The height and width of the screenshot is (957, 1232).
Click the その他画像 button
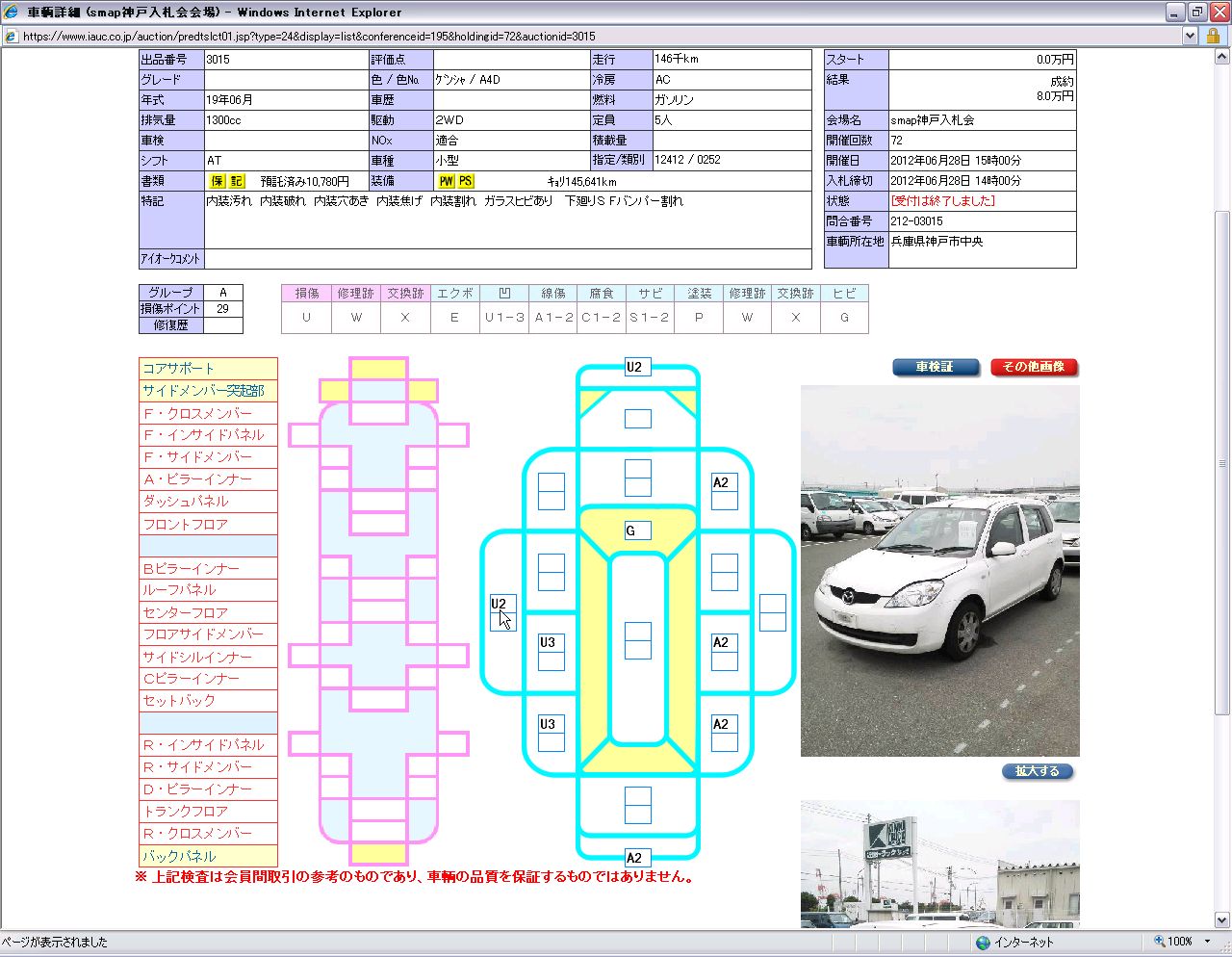[1034, 367]
